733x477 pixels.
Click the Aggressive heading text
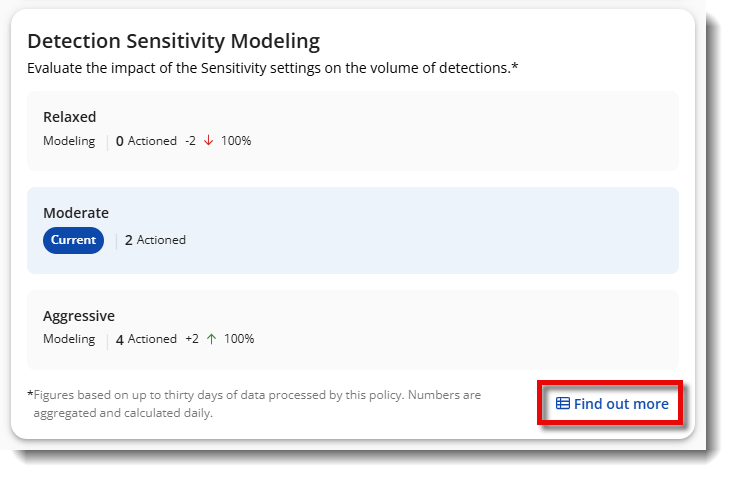coord(79,317)
